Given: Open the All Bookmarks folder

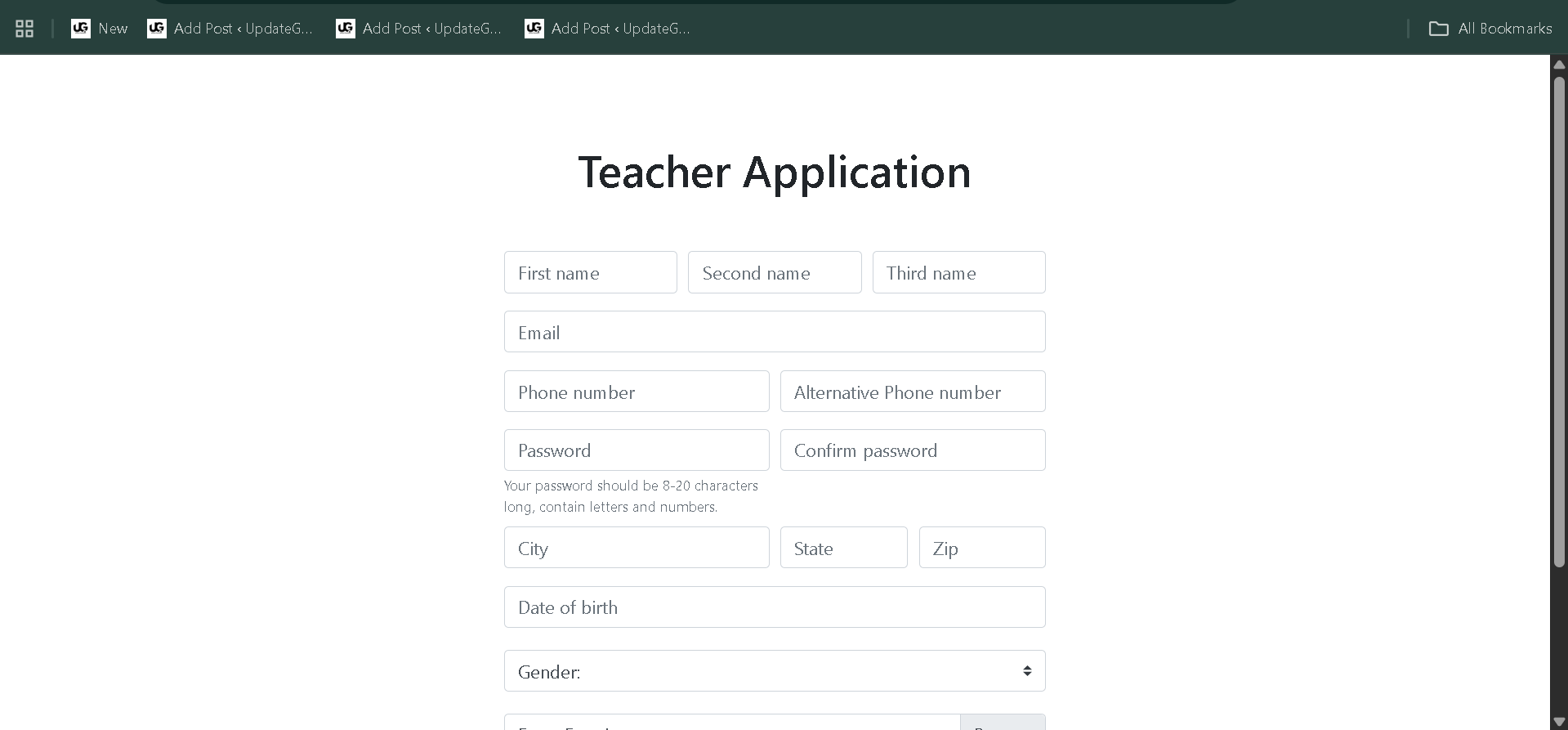Looking at the screenshot, I should [1490, 29].
